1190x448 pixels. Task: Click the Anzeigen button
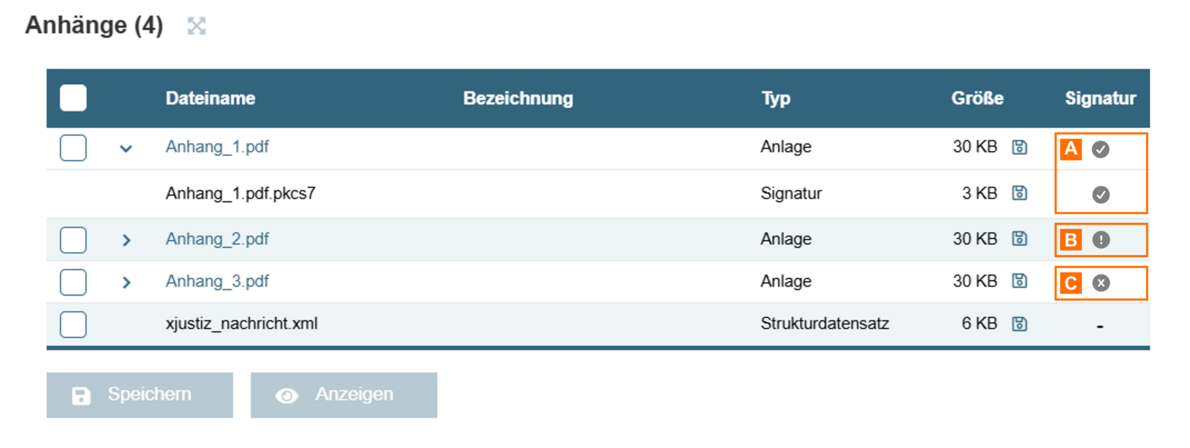pyautogui.click(x=343, y=395)
